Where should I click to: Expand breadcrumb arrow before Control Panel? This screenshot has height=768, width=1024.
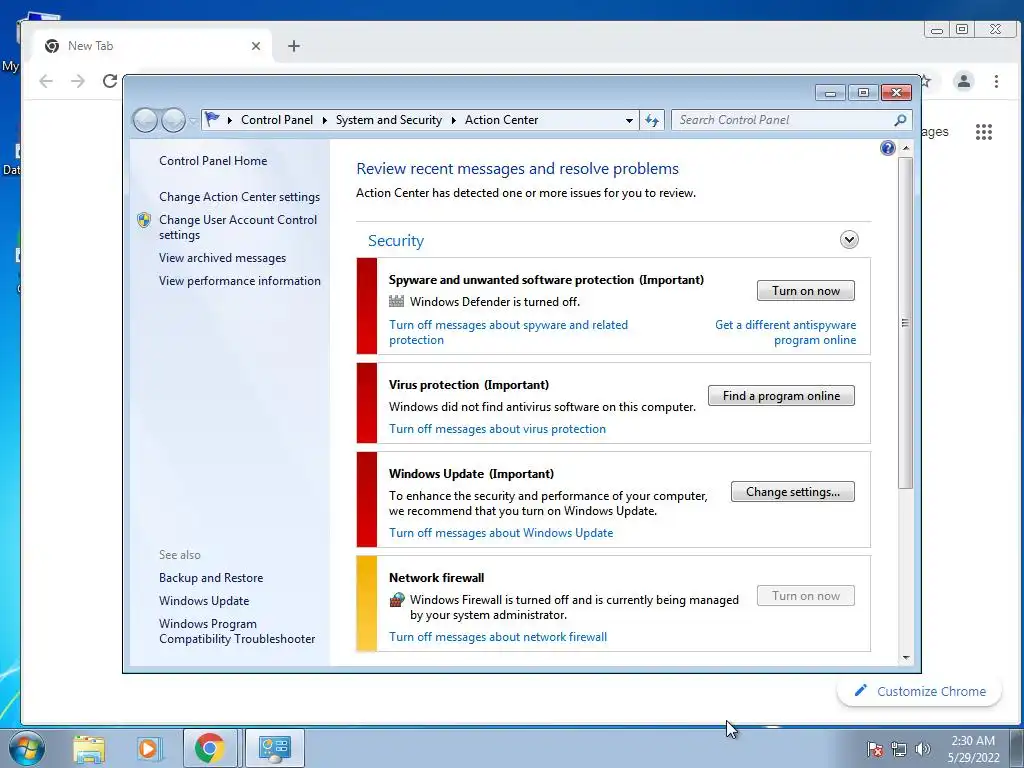tap(229, 120)
